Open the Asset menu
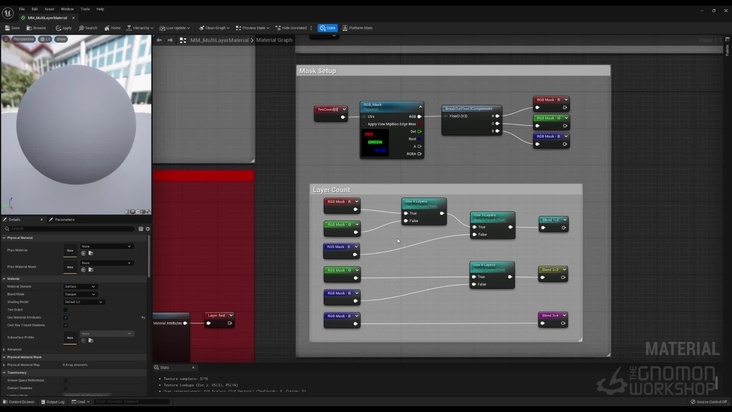This screenshot has height=412, width=732. 49,9
